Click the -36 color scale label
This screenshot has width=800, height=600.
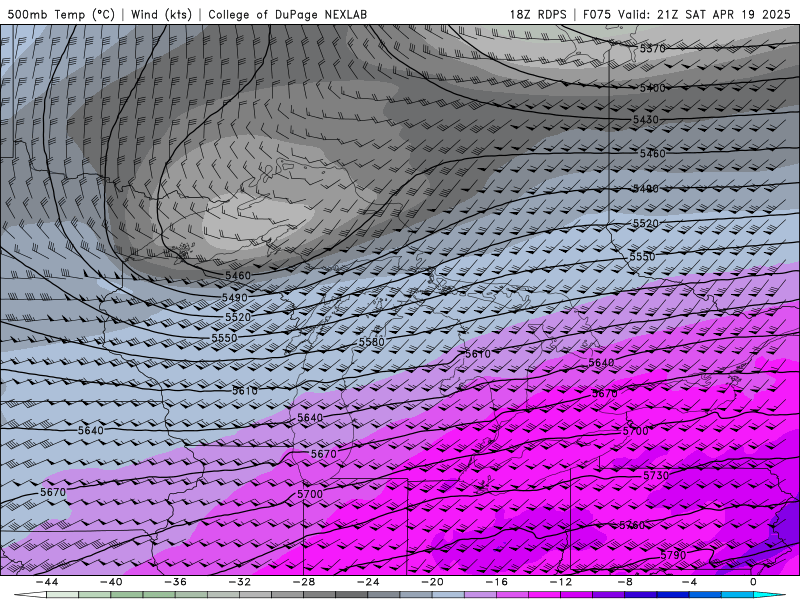(x=175, y=582)
